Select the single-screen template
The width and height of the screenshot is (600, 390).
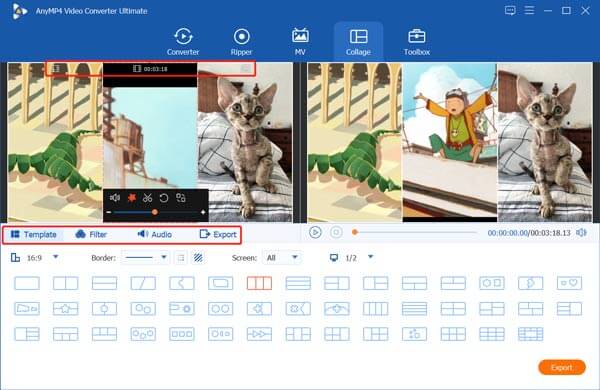pos(27,283)
